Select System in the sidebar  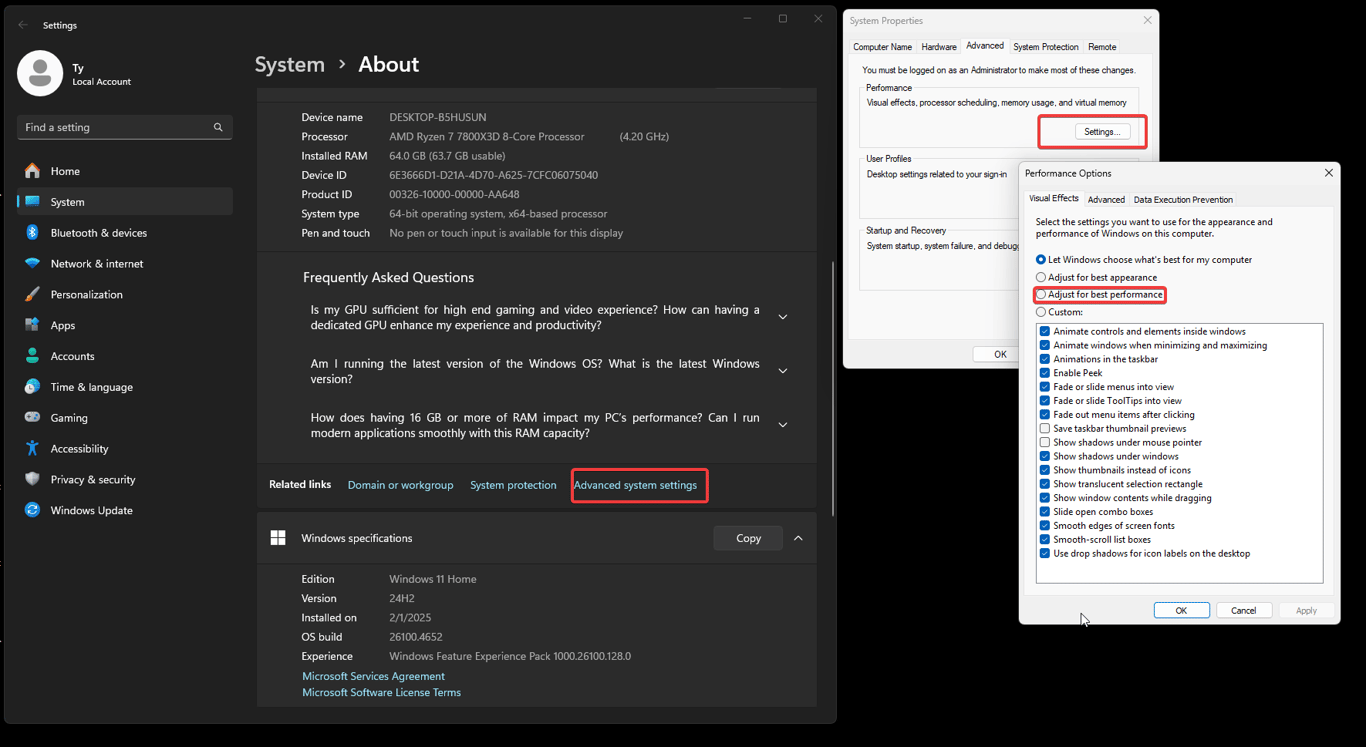(x=125, y=202)
